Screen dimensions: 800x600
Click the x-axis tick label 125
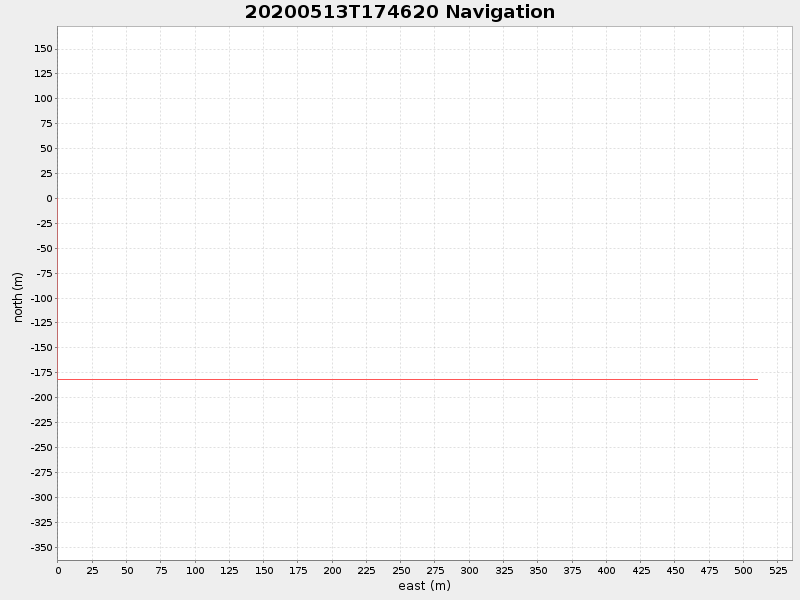tap(229, 571)
